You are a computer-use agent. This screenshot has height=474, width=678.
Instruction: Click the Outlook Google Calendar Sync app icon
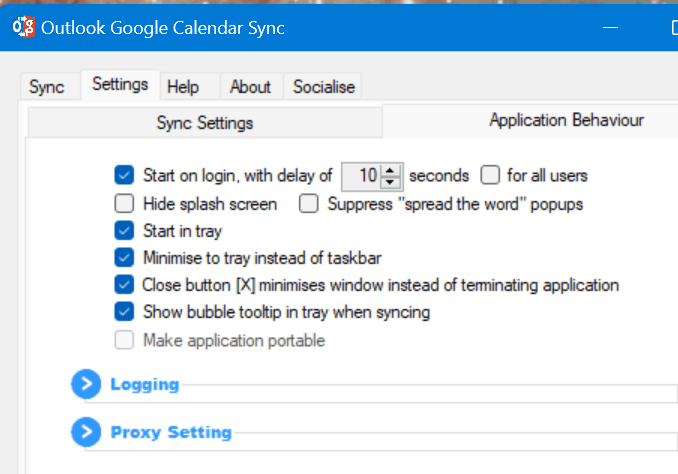[x=23, y=27]
